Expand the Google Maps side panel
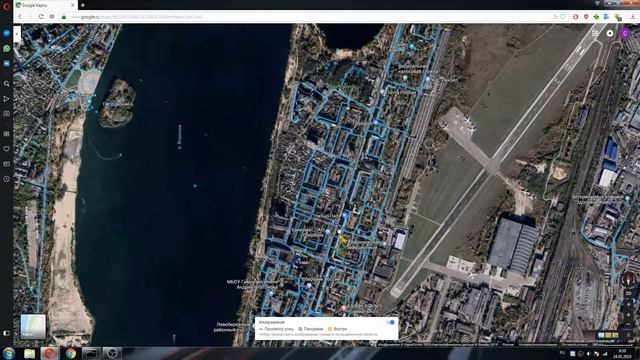 [x=17, y=34]
